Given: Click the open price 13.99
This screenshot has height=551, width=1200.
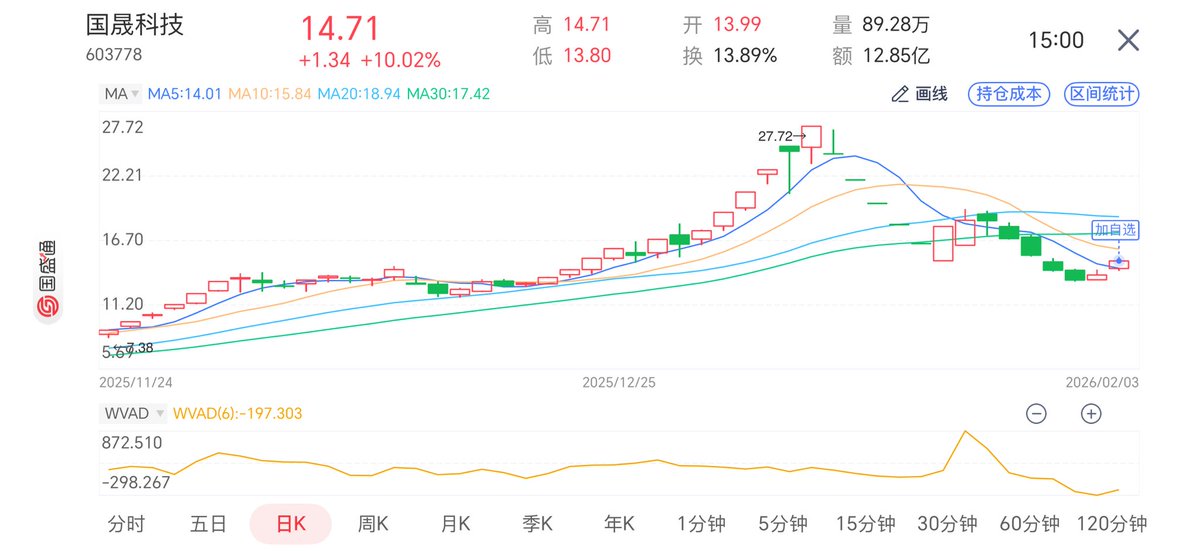Looking at the screenshot, I should click(x=737, y=24).
